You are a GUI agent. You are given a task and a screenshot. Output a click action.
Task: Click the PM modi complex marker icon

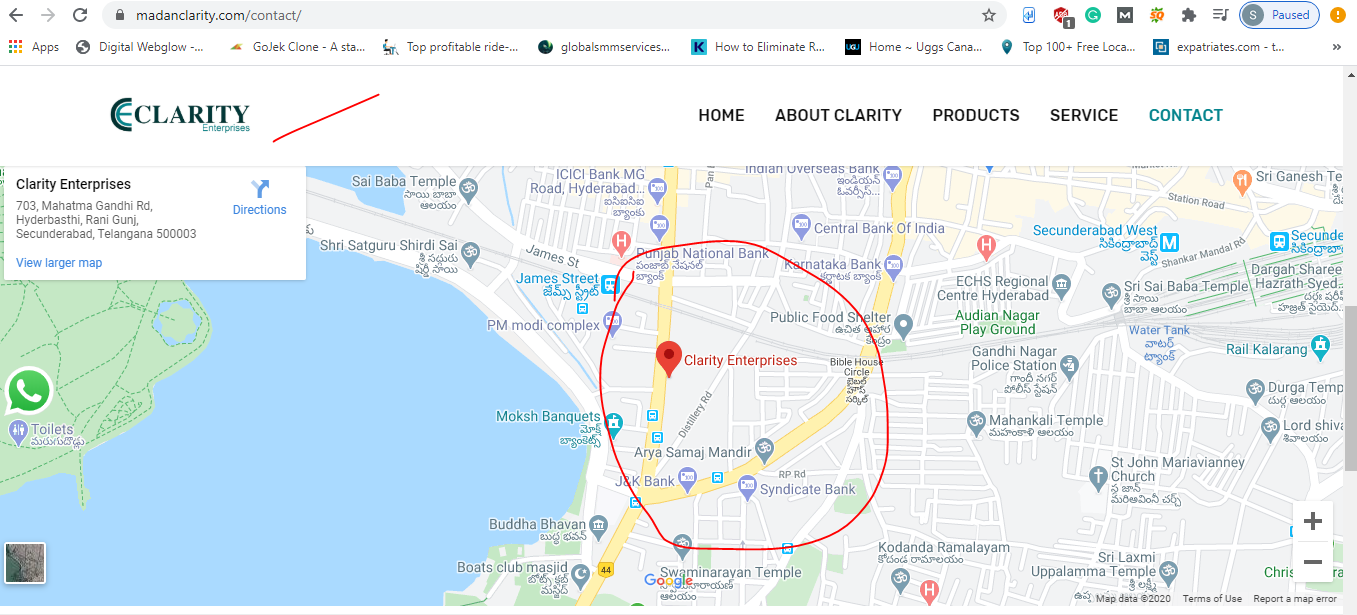point(612,321)
